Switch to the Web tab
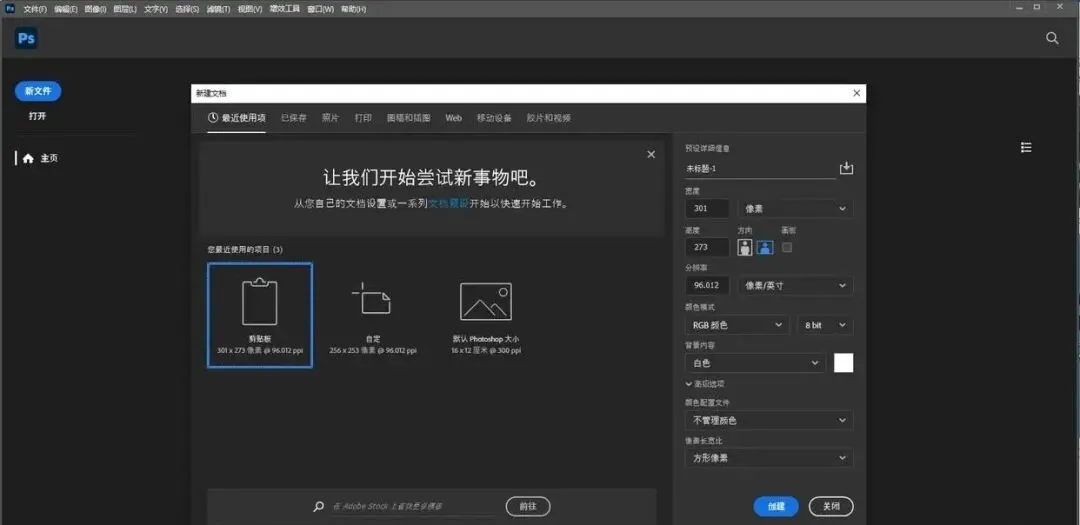The width and height of the screenshot is (1080, 525). point(453,119)
